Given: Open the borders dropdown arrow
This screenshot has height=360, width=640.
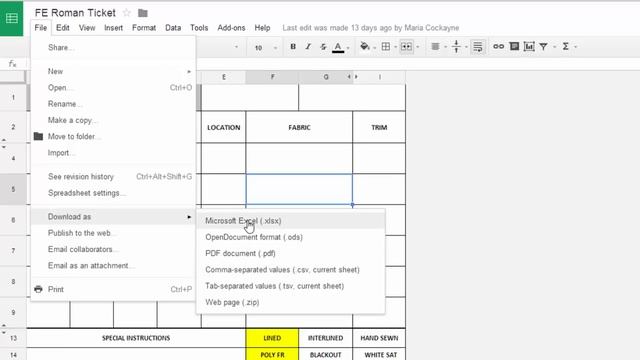Looking at the screenshot, I should 396,47.
